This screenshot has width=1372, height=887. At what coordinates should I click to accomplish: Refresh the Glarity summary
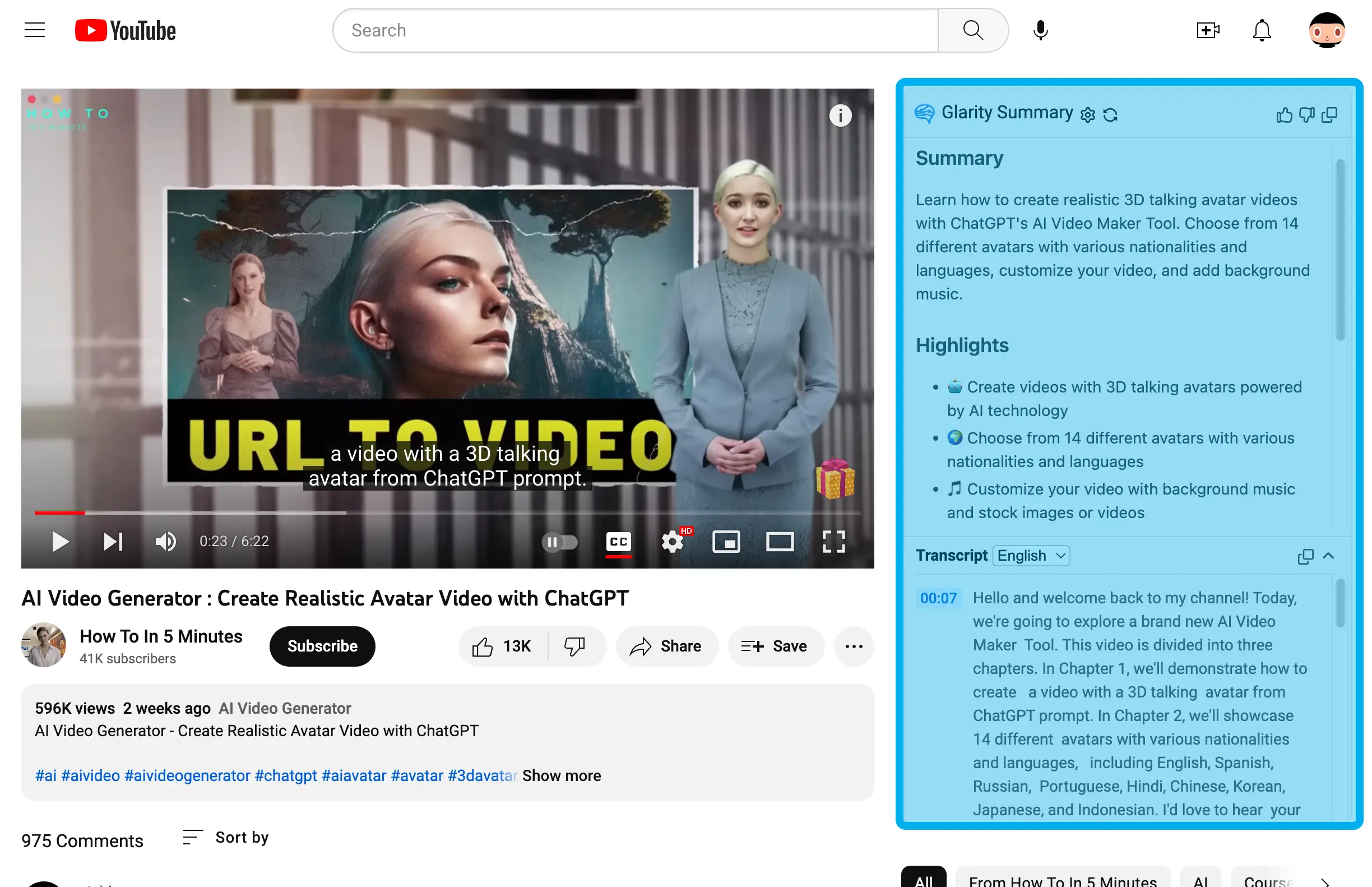point(1111,114)
